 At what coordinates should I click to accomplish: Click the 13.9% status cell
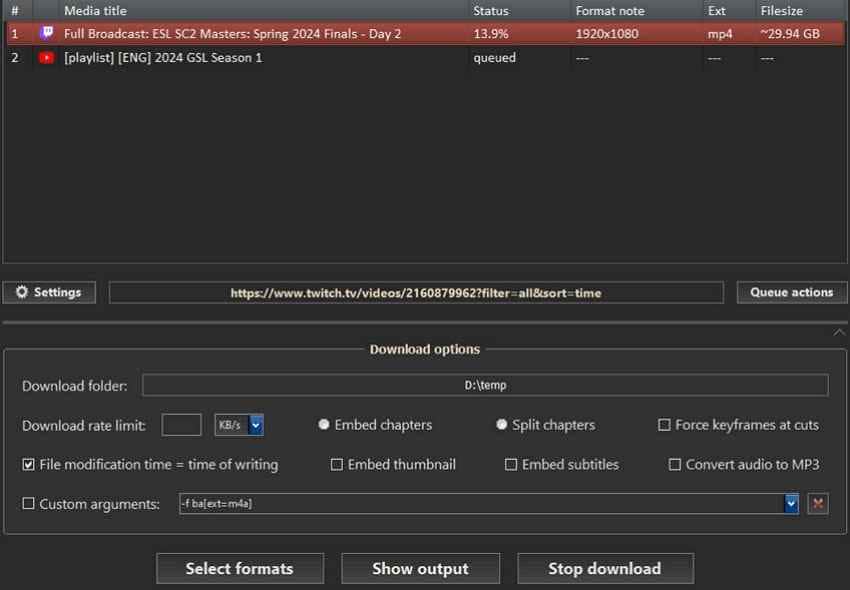coord(491,34)
